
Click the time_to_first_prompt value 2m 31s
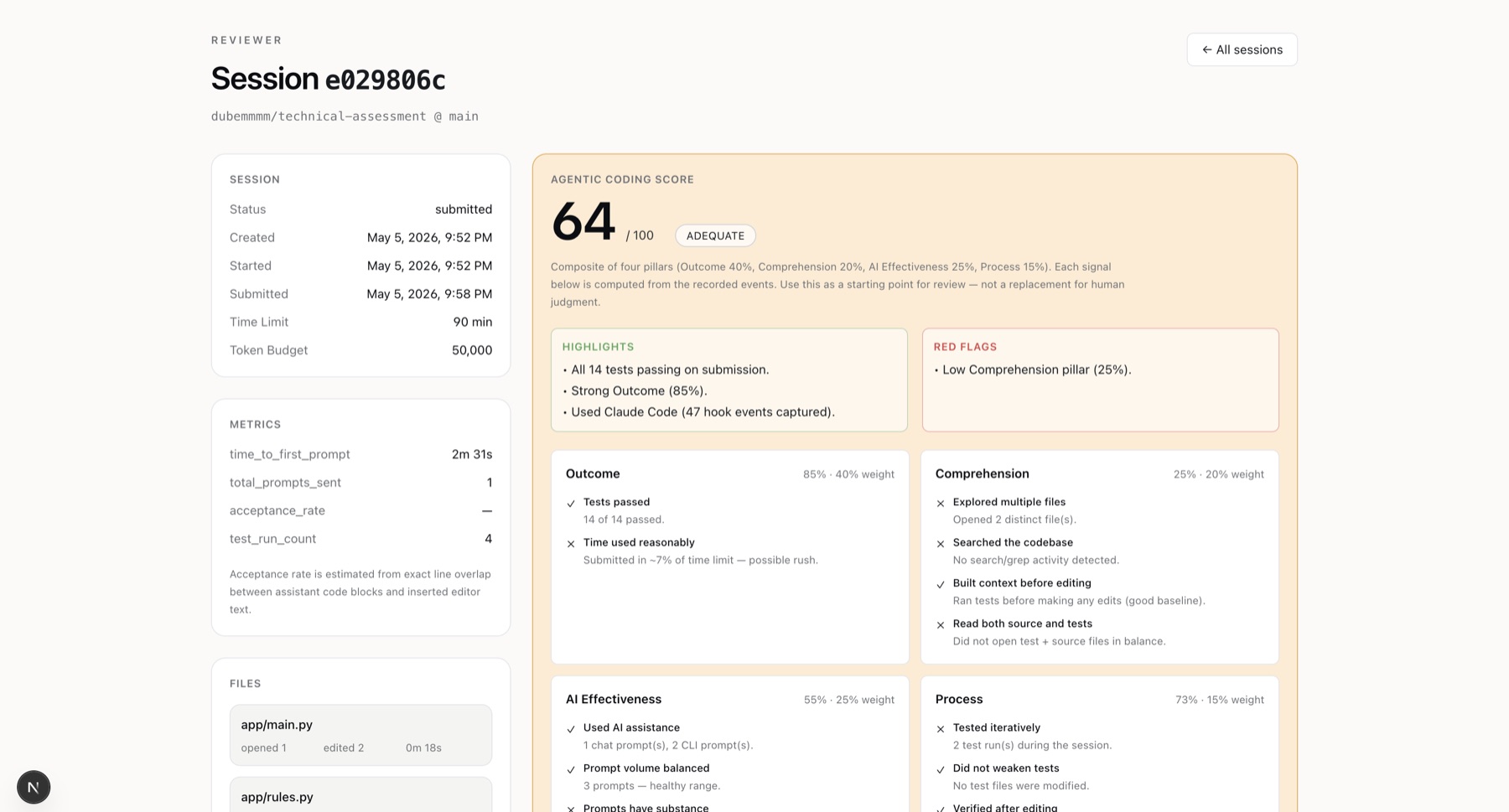click(472, 454)
